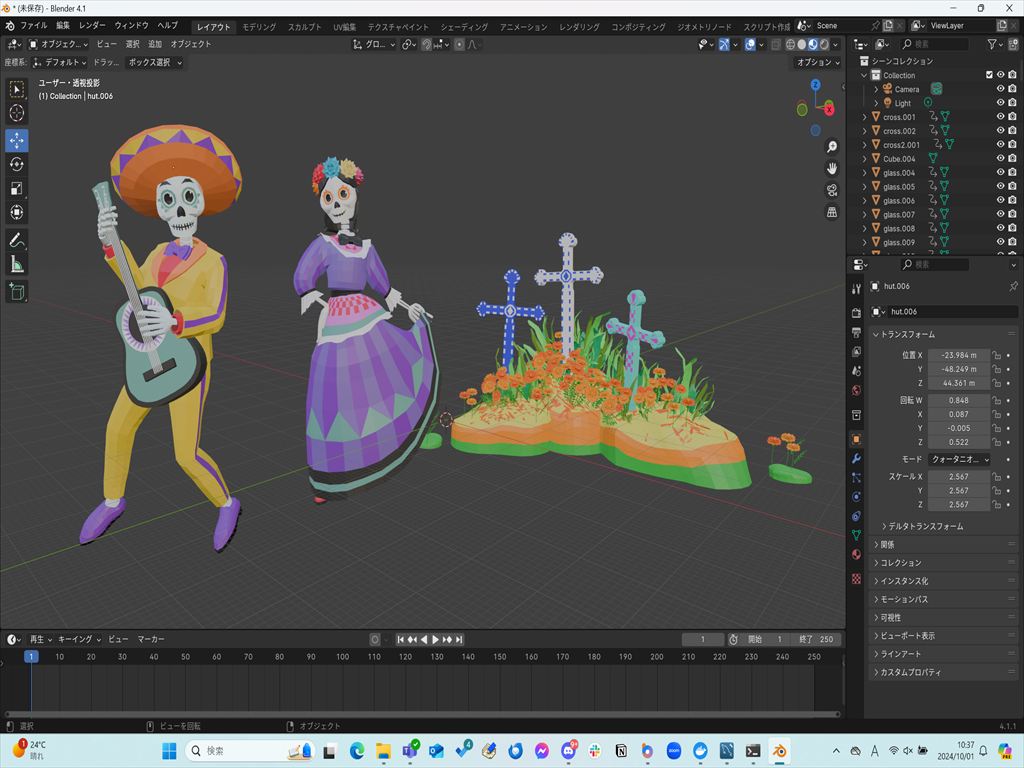Toggle X-ray view button
The image size is (1024, 768).
pos(775,44)
